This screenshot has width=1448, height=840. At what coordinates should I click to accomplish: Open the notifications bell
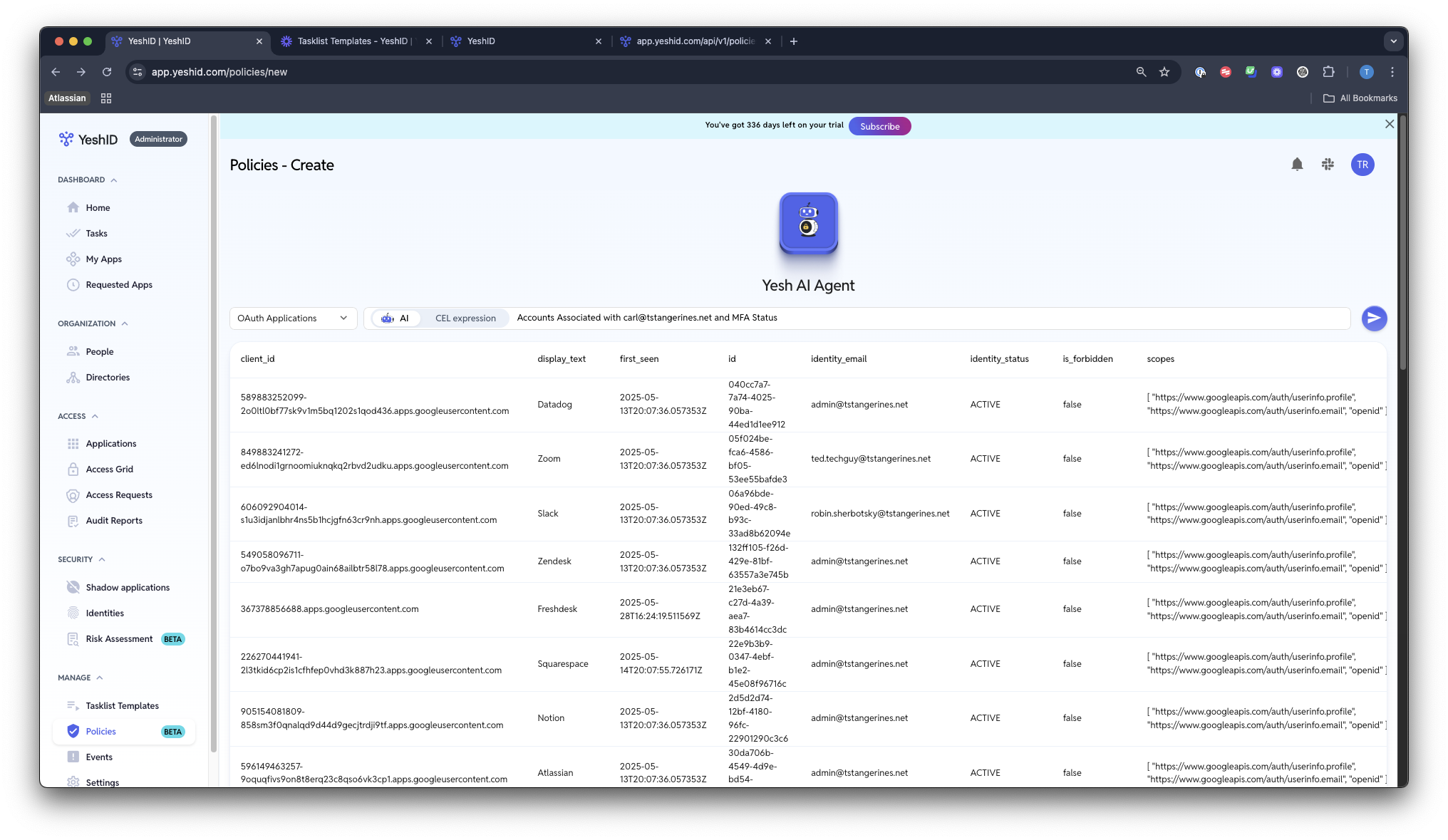coord(1297,165)
